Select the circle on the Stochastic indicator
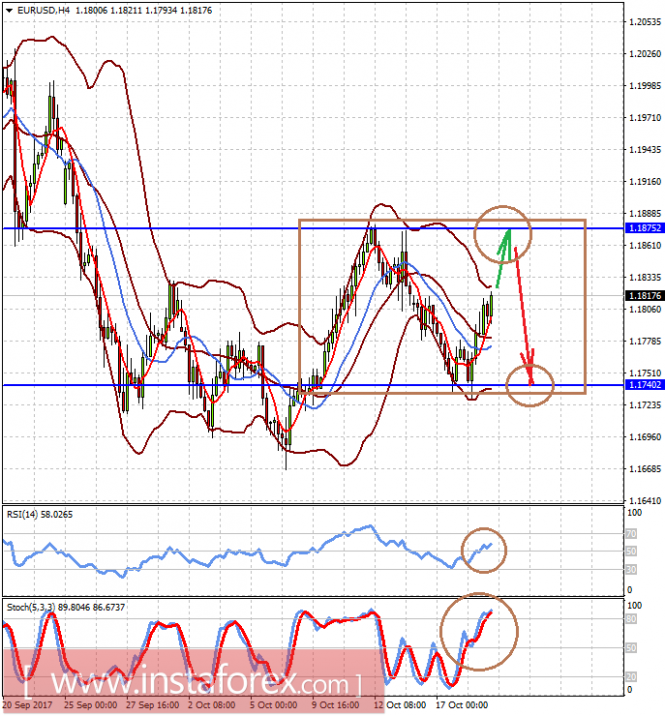This screenshot has width=665, height=716. click(479, 632)
